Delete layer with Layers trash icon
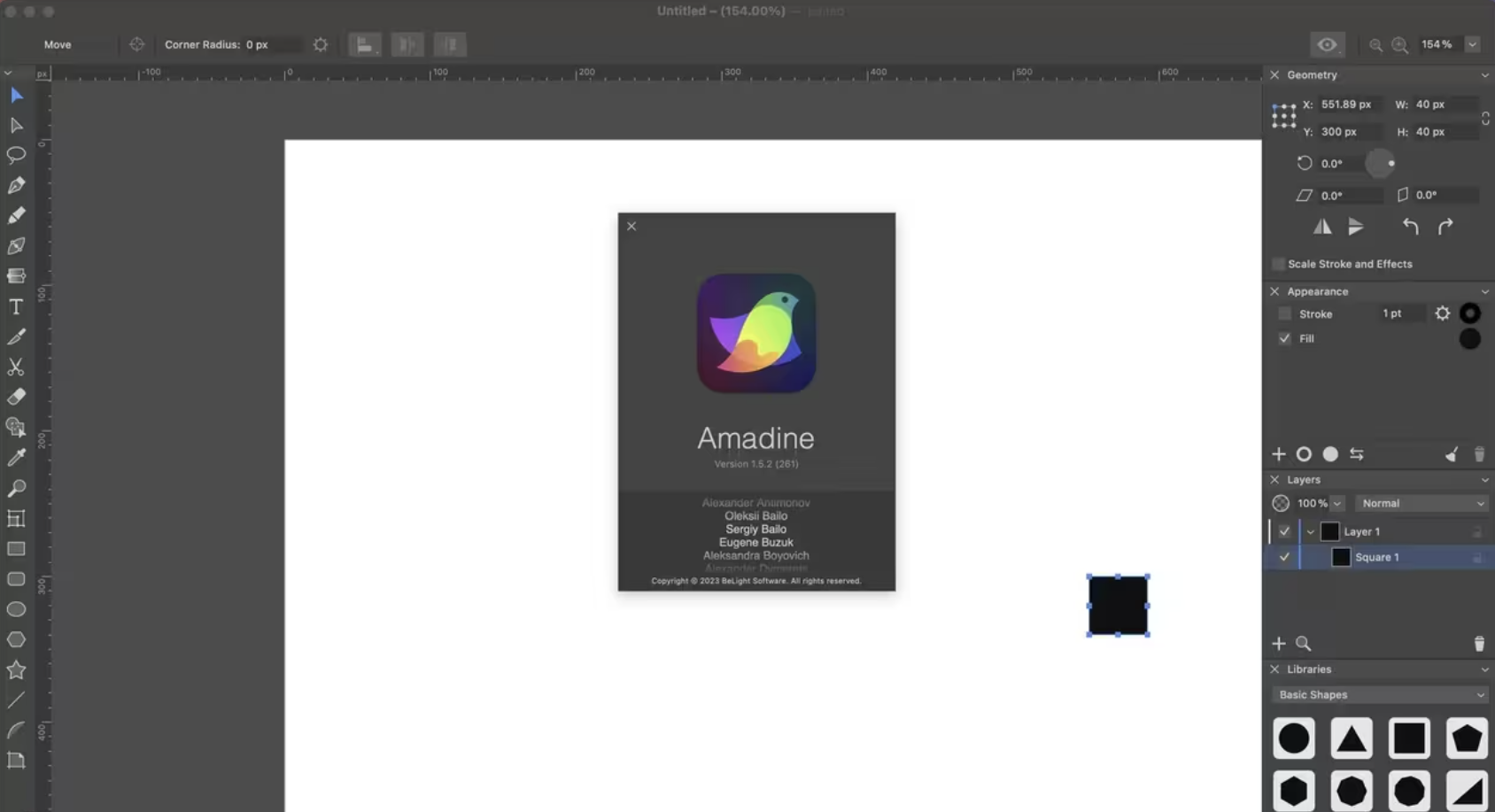1495x812 pixels. tap(1478, 644)
